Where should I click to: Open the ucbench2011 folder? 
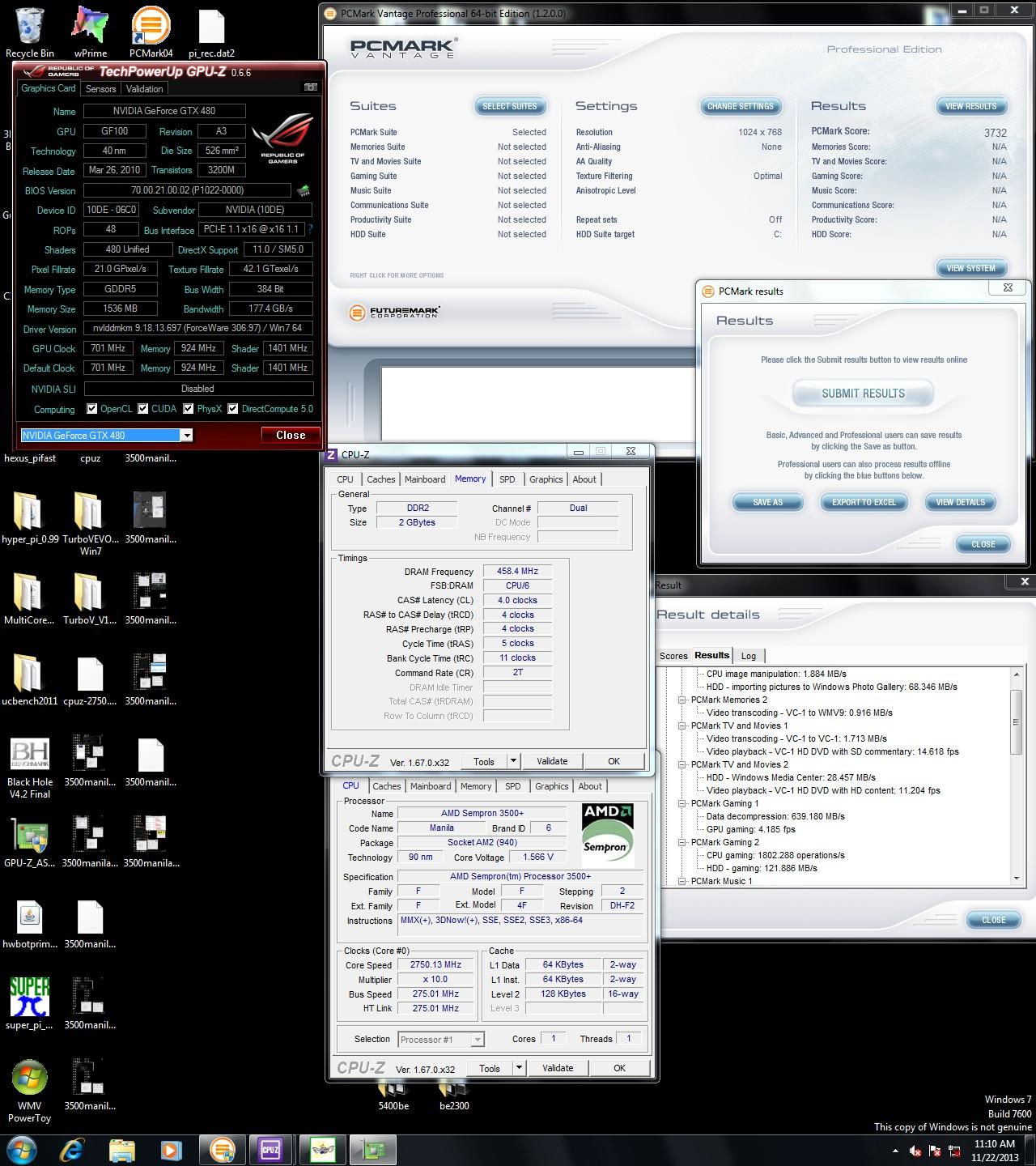[x=30, y=680]
